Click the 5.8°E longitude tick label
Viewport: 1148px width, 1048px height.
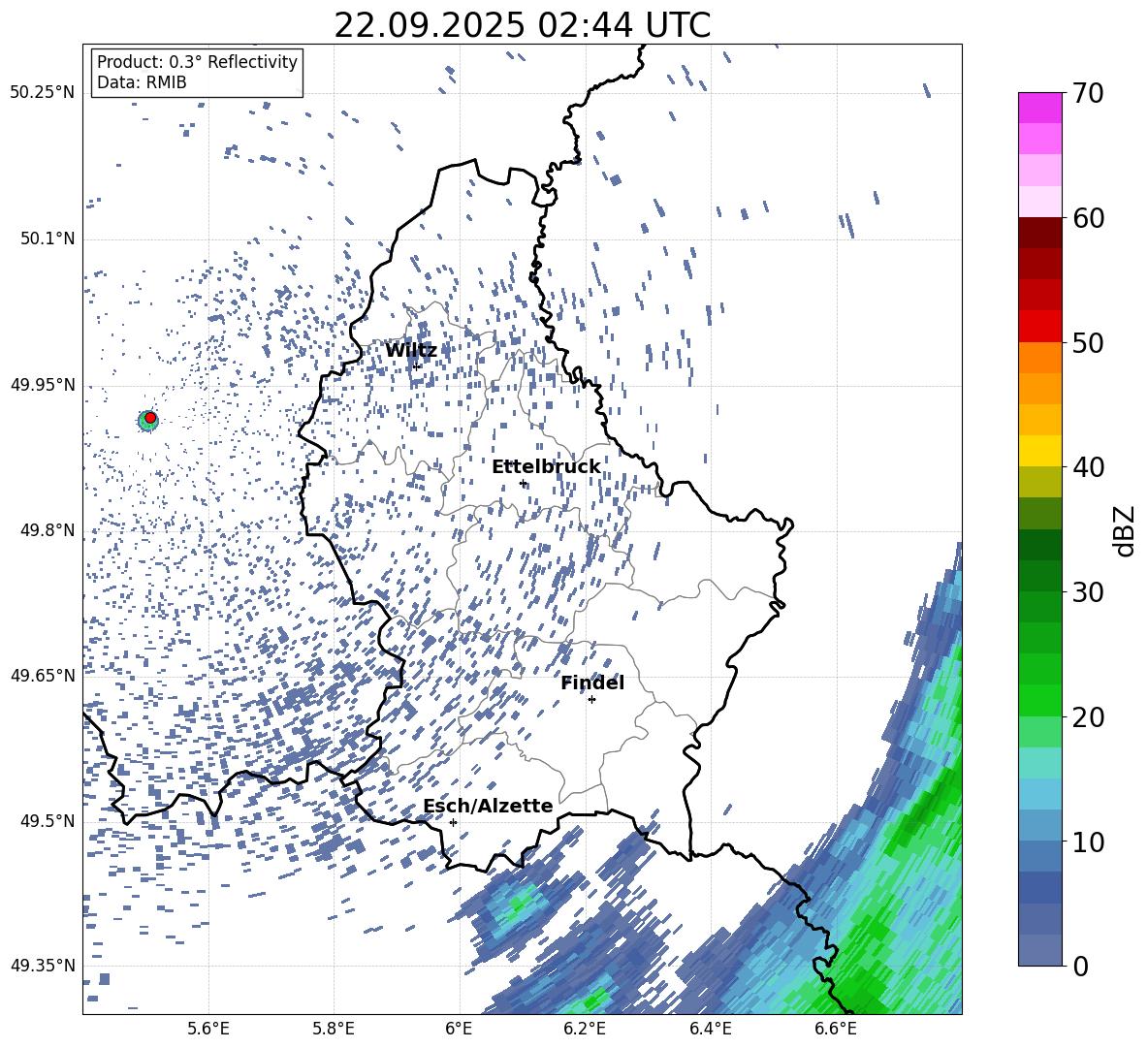click(x=334, y=1029)
